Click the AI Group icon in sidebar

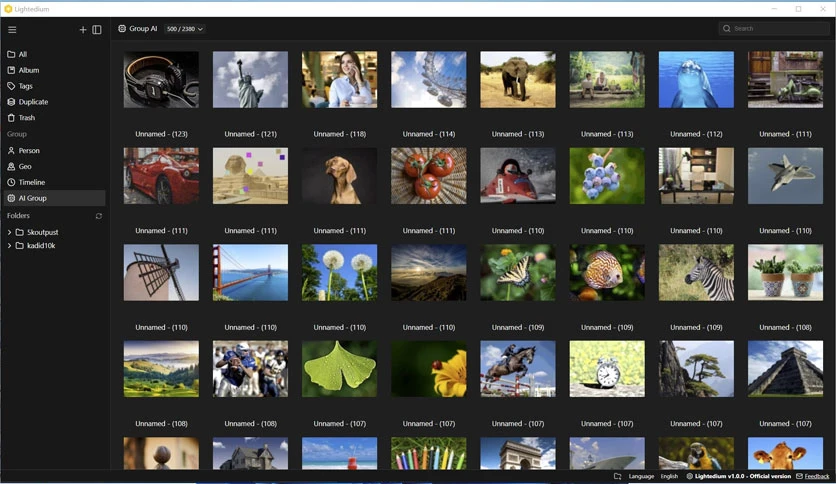click(x=11, y=198)
